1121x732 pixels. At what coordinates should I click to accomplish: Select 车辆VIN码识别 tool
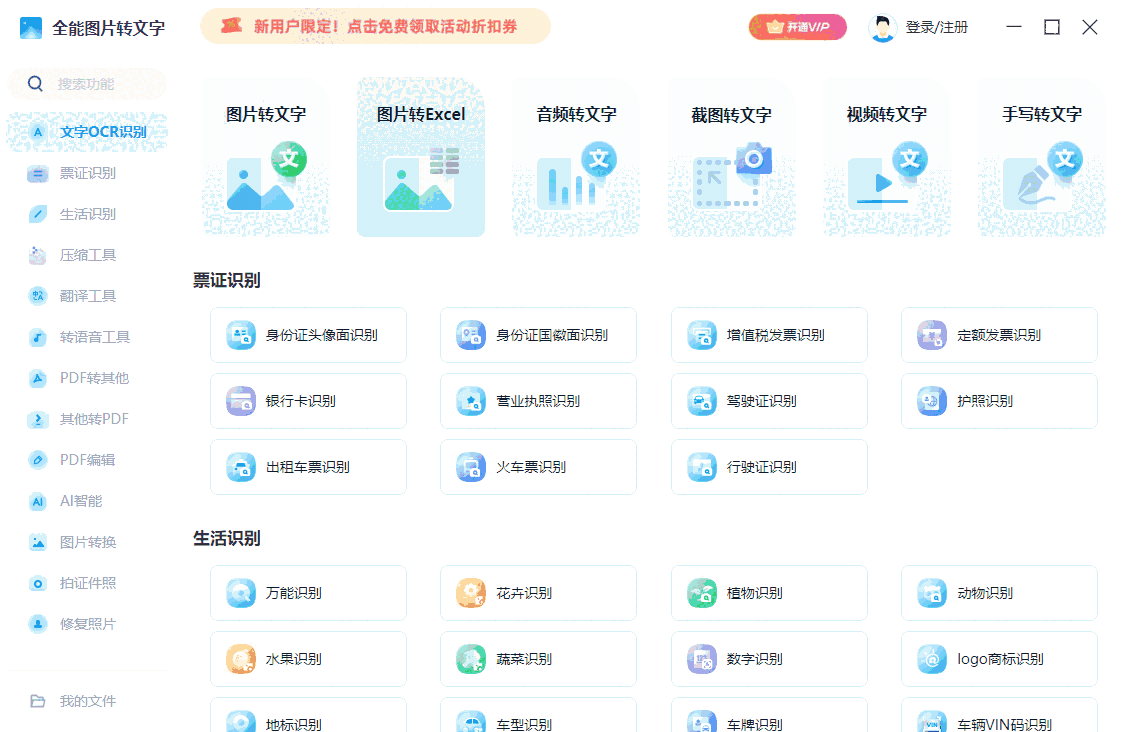click(x=998, y=722)
